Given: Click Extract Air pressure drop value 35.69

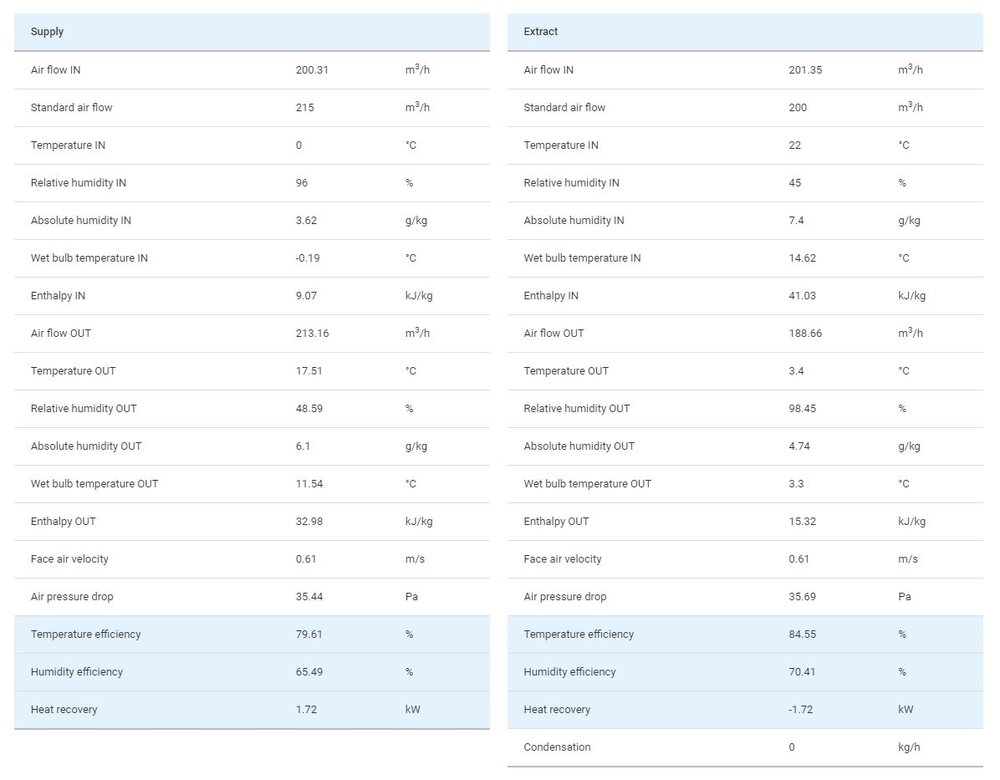Looking at the screenshot, I should (803, 597).
